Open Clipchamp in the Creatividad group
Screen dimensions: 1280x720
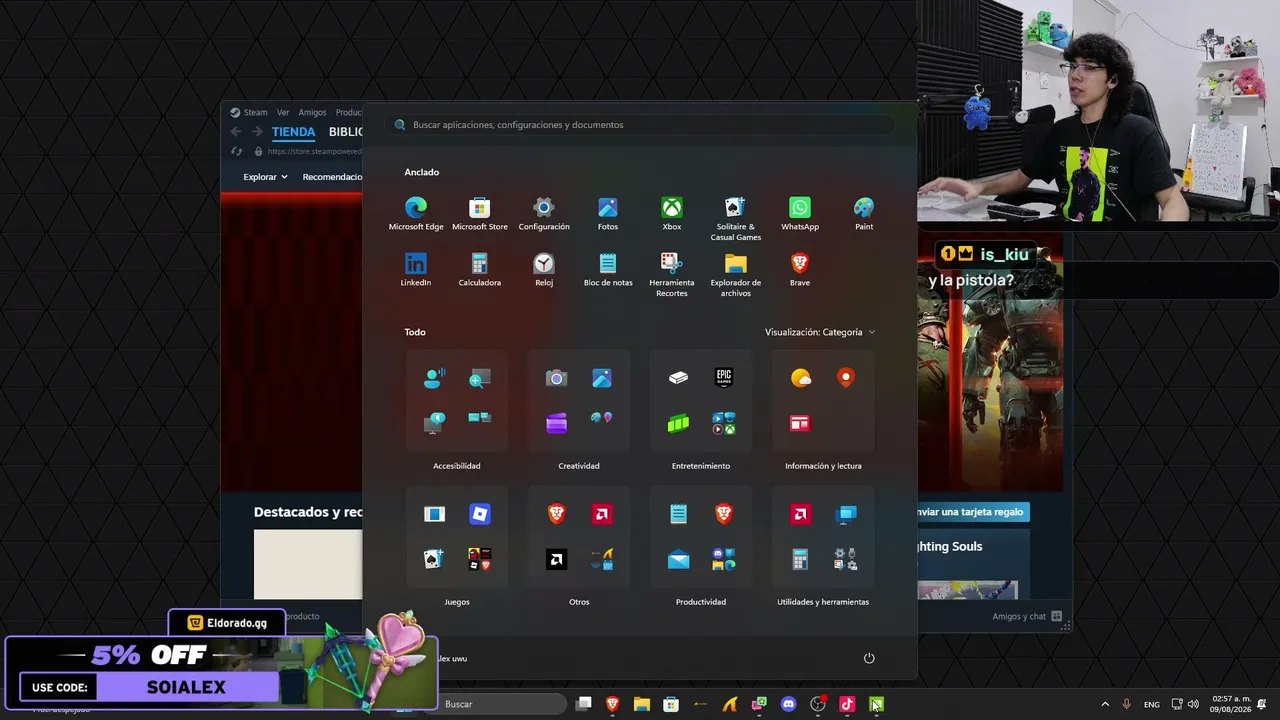(x=556, y=423)
